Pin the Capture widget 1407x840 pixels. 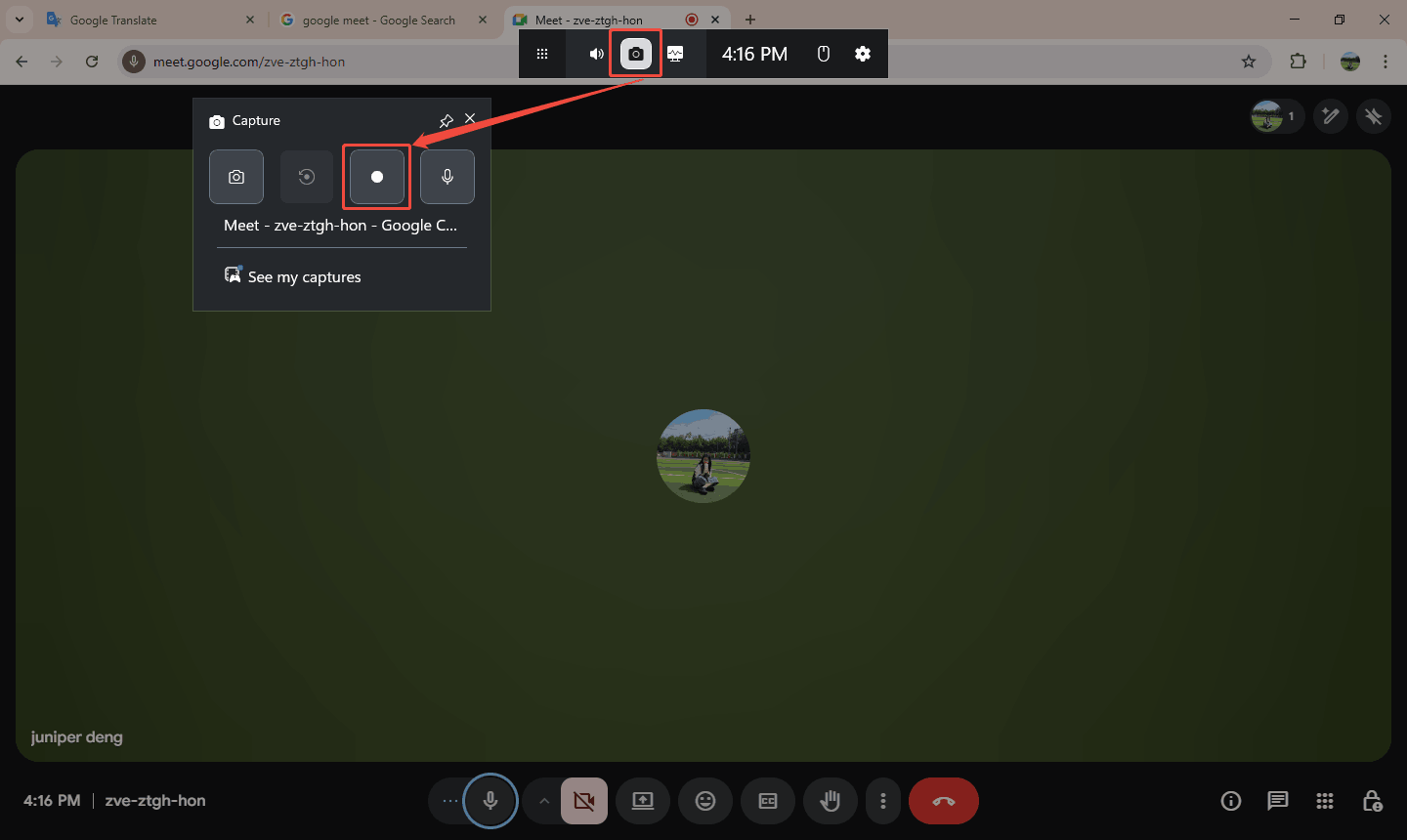coord(446,120)
